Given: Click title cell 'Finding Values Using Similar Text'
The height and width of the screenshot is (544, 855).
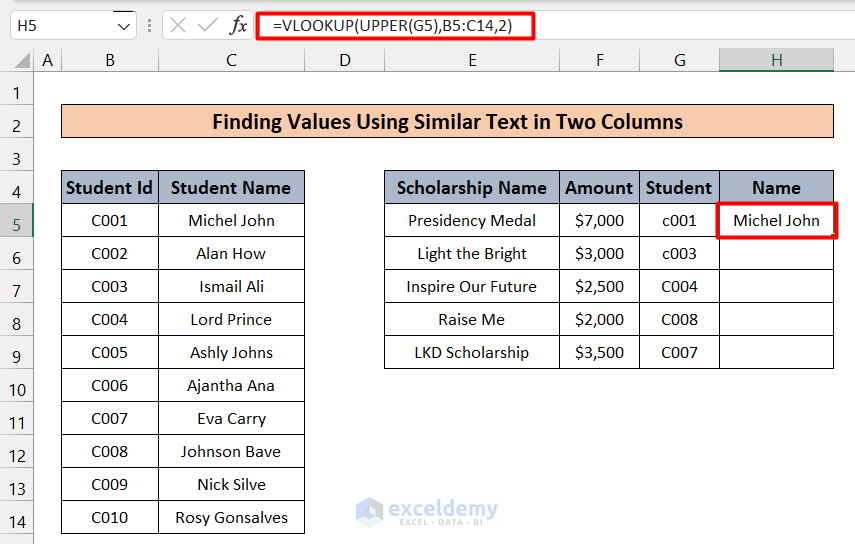Looking at the screenshot, I should pos(447,121).
